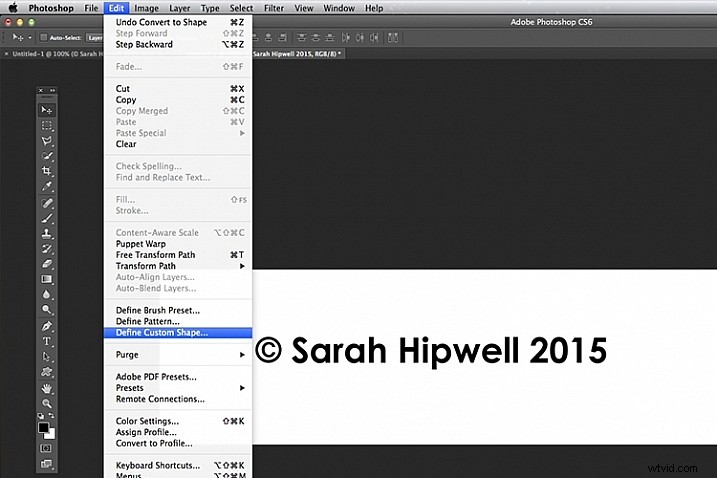Screen dimensions: 717x478
Task: Choose Step Backward in Edit menu
Action: (x=178, y=44)
